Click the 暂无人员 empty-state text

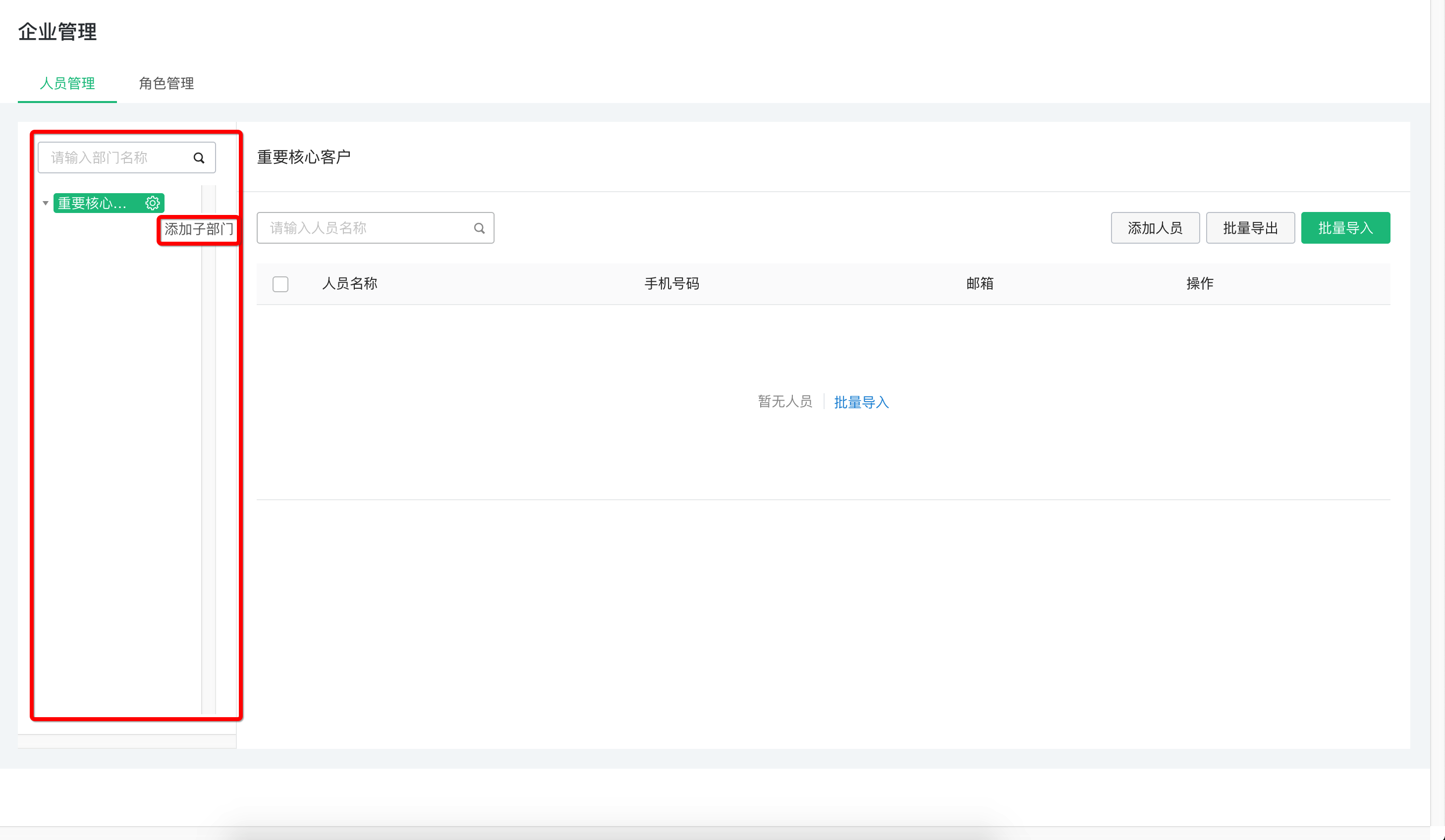tap(785, 402)
